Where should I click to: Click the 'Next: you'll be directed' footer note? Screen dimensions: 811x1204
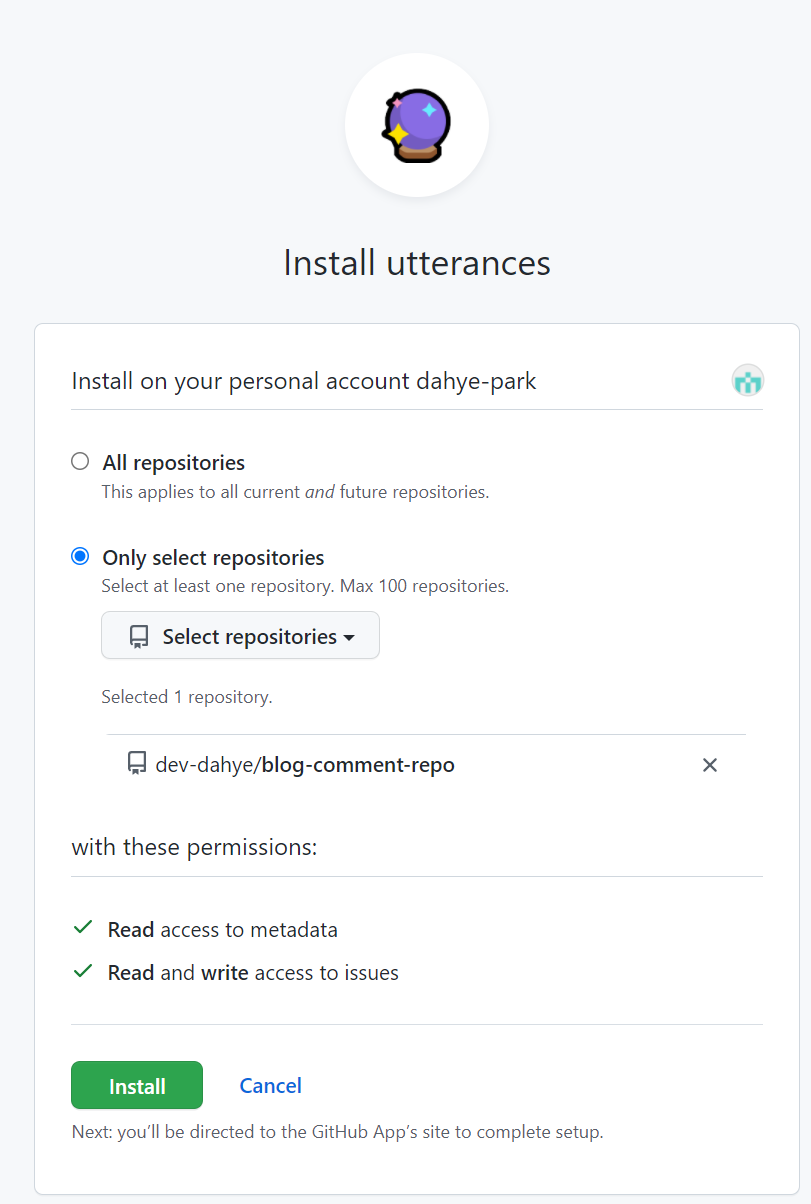click(337, 1133)
